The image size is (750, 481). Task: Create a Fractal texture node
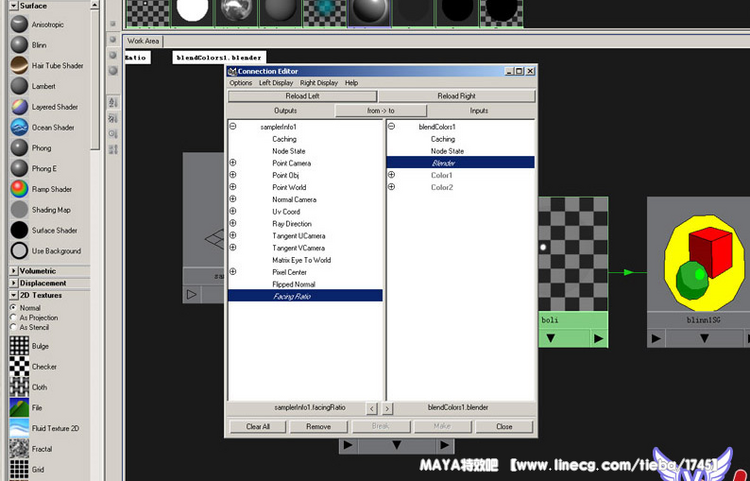coord(18,449)
